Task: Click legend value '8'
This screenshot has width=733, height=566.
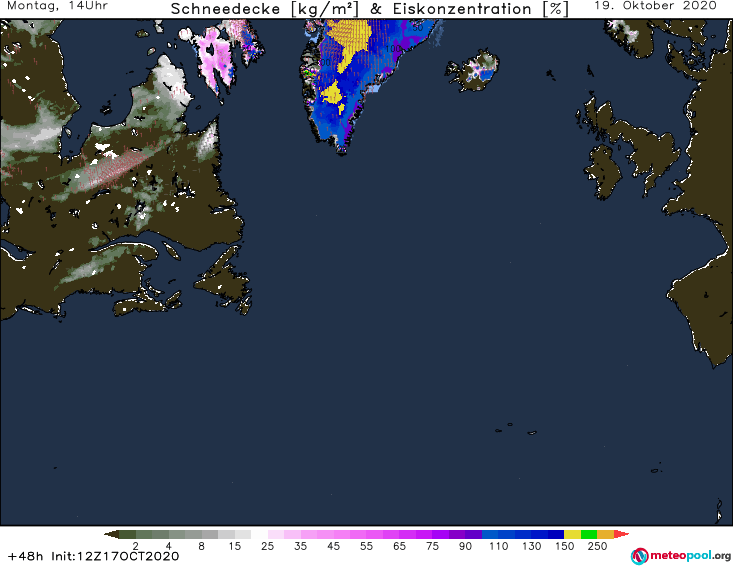Action: 201,546
